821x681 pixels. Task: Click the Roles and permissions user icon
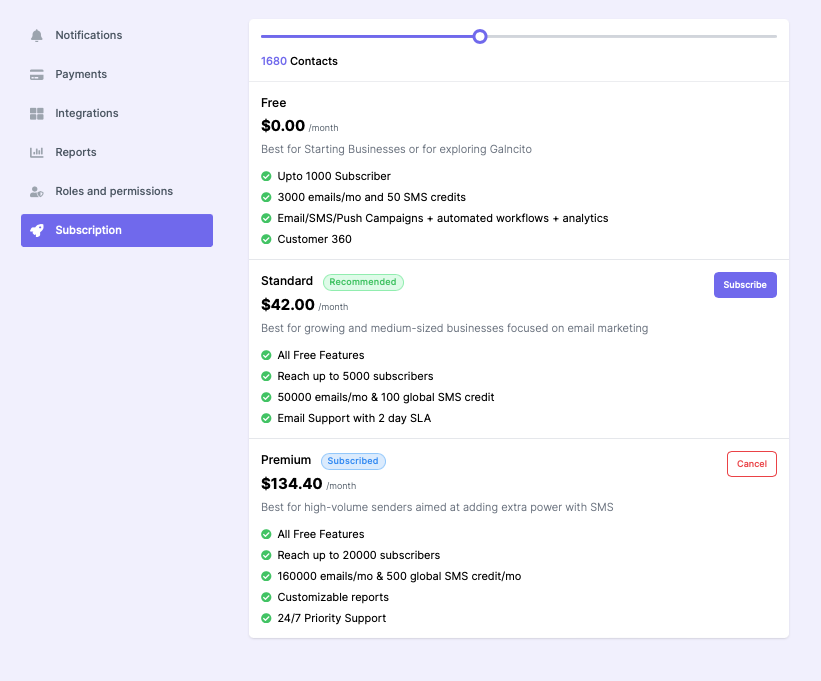click(x=37, y=192)
